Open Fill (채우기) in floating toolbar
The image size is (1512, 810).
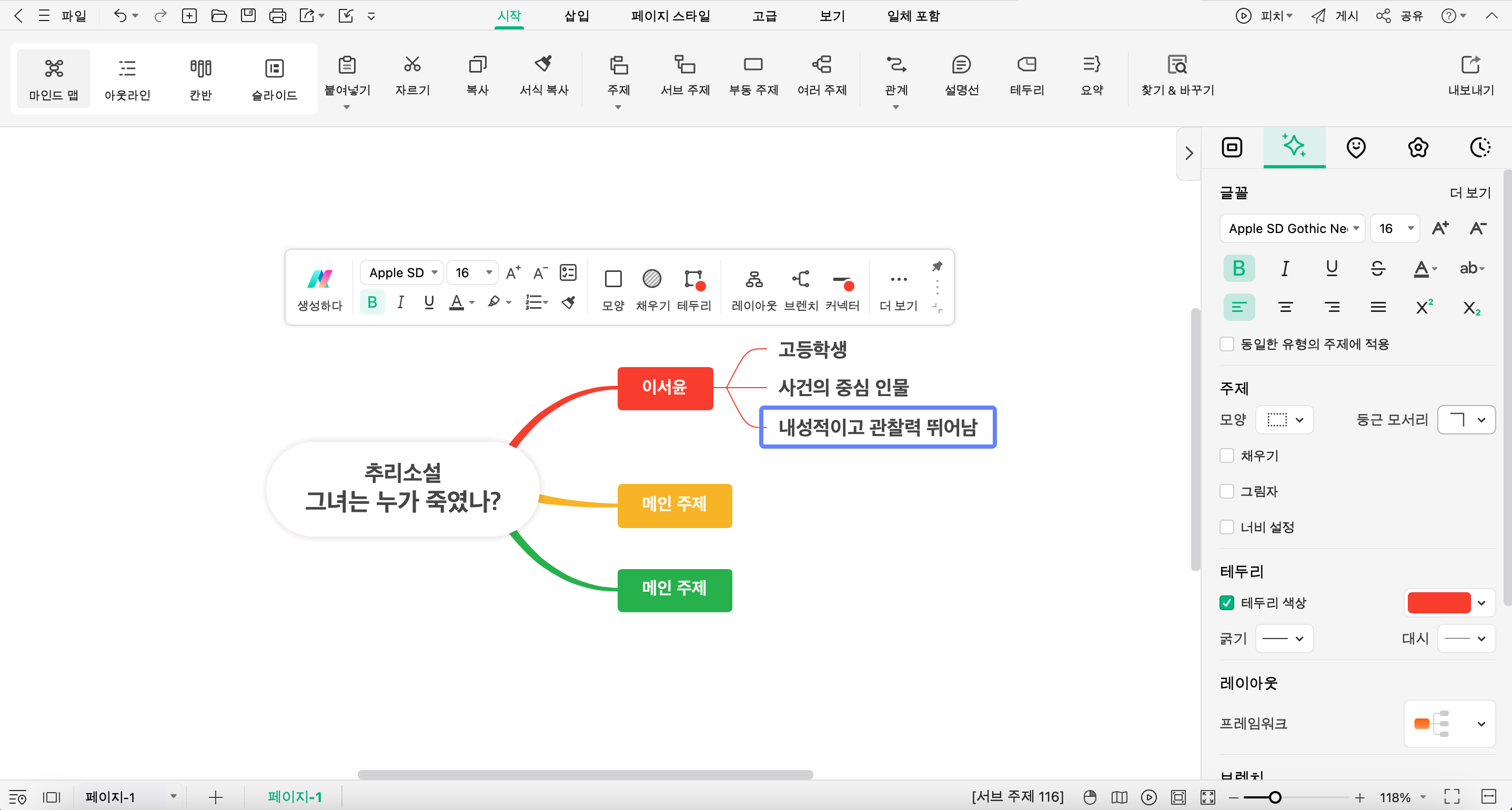pos(652,289)
